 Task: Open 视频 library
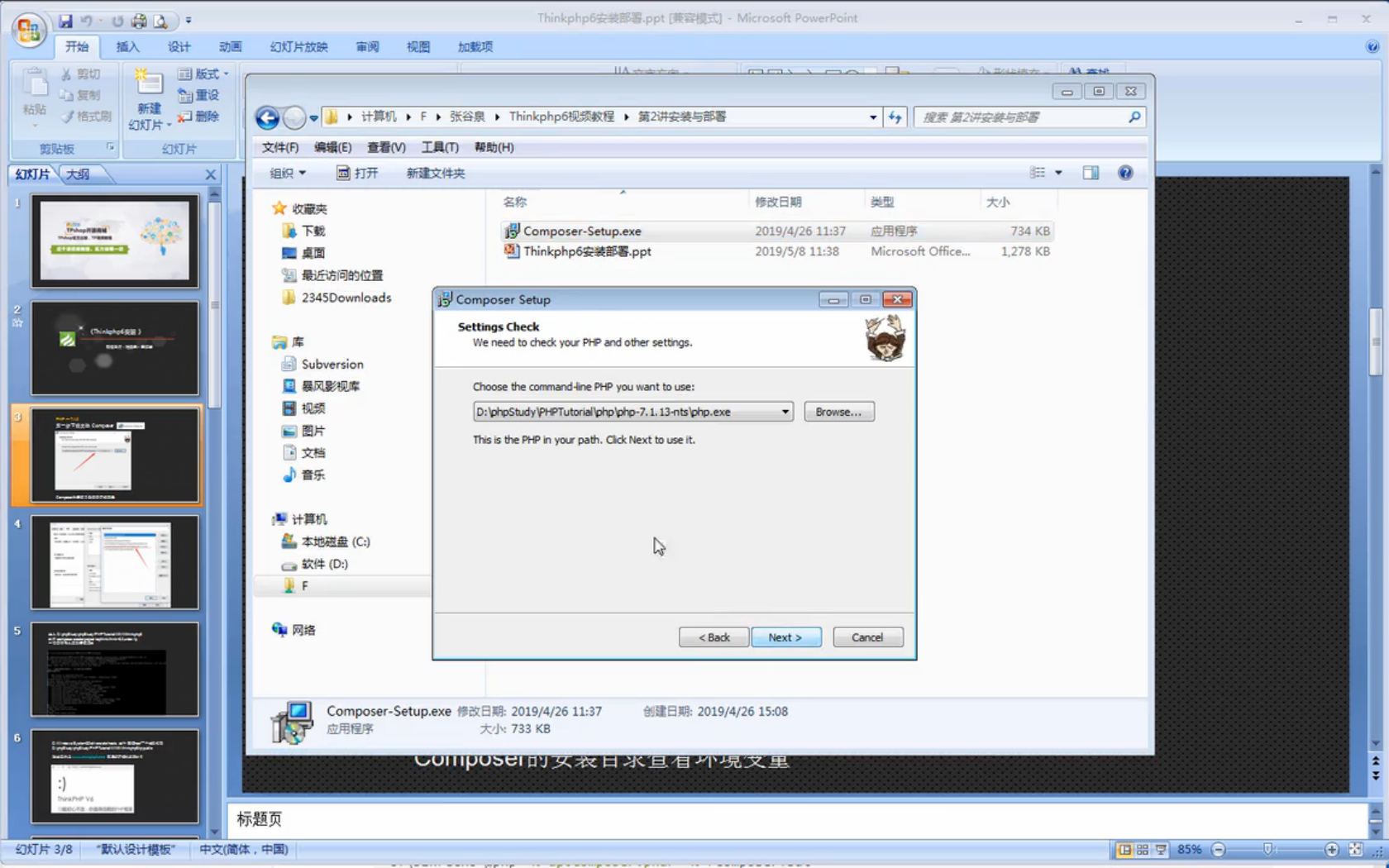[303, 408]
